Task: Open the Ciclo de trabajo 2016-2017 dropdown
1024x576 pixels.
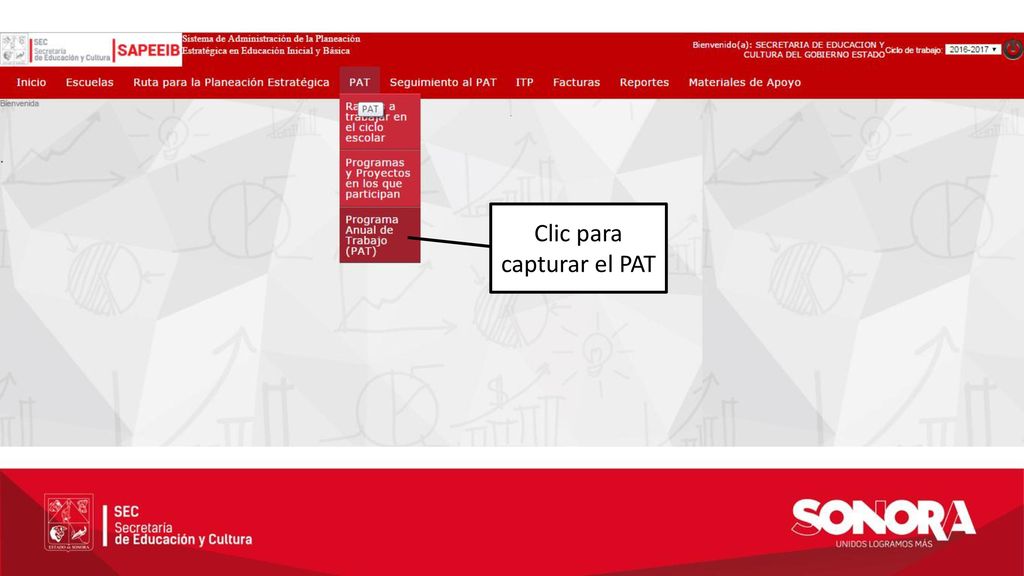Action: click(972, 50)
